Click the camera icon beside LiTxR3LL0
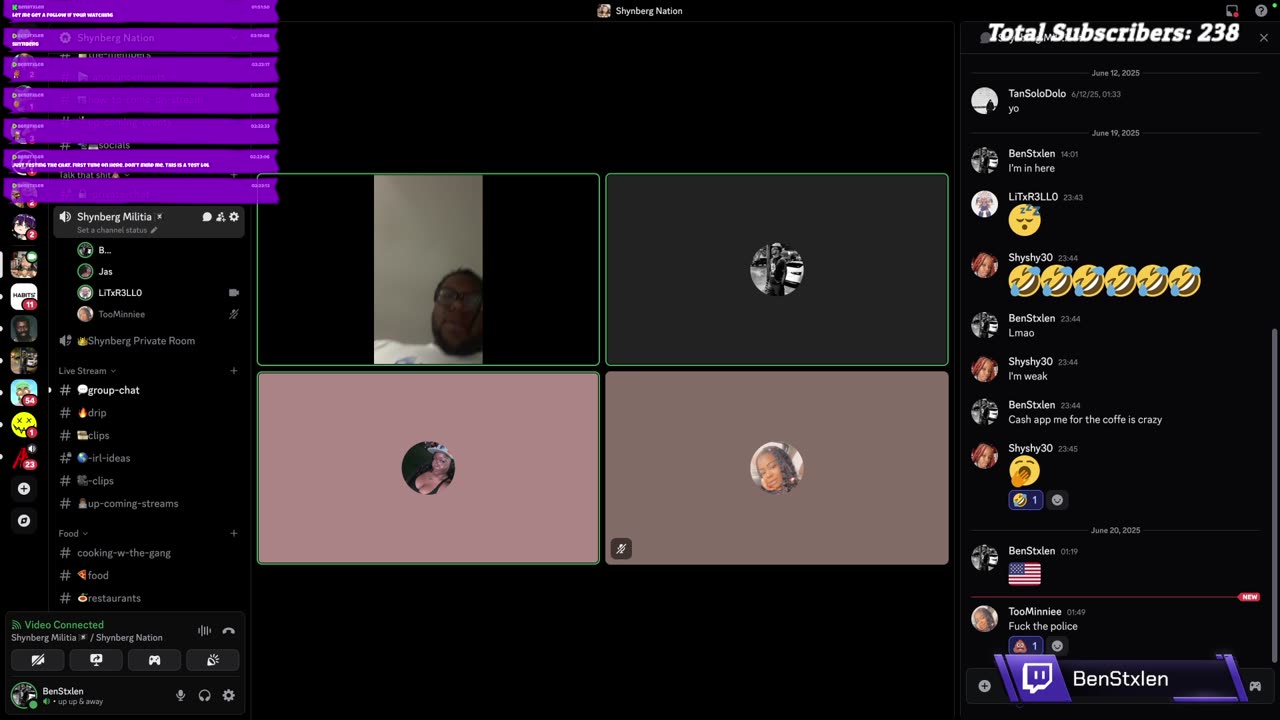Screen dimensions: 1280x720 [234, 293]
